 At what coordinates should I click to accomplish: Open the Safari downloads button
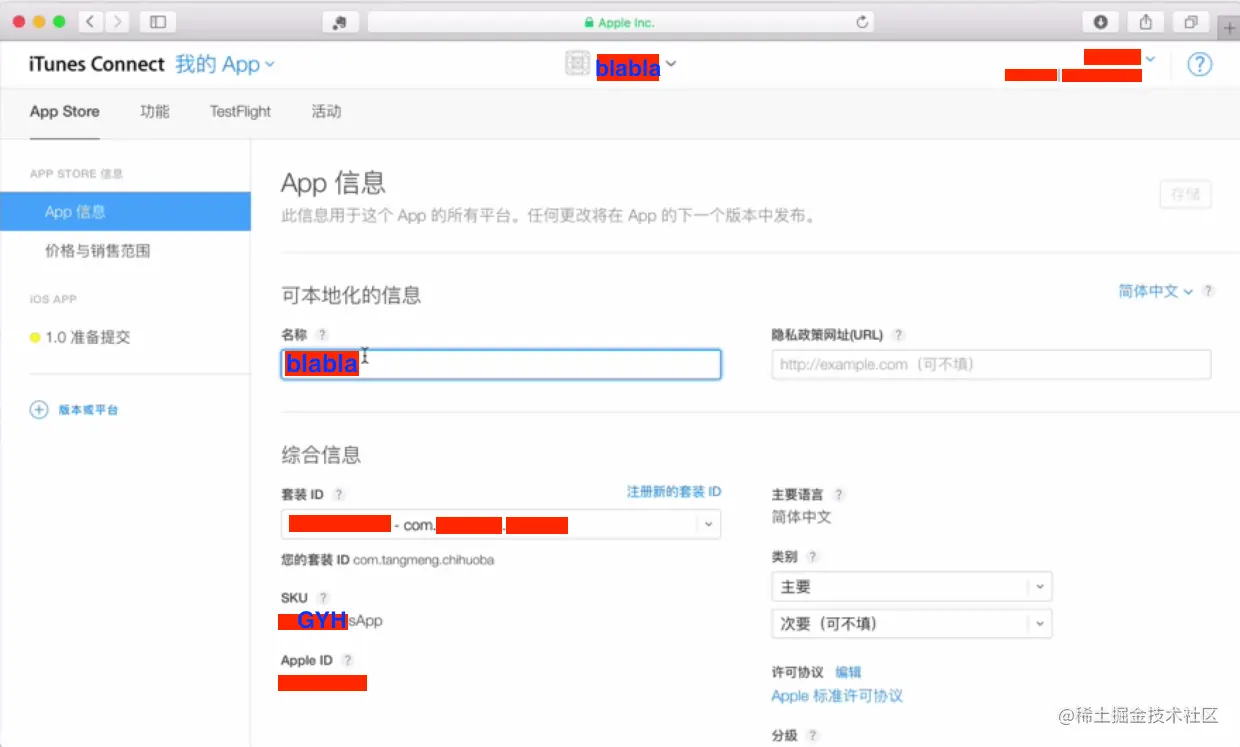(1101, 22)
